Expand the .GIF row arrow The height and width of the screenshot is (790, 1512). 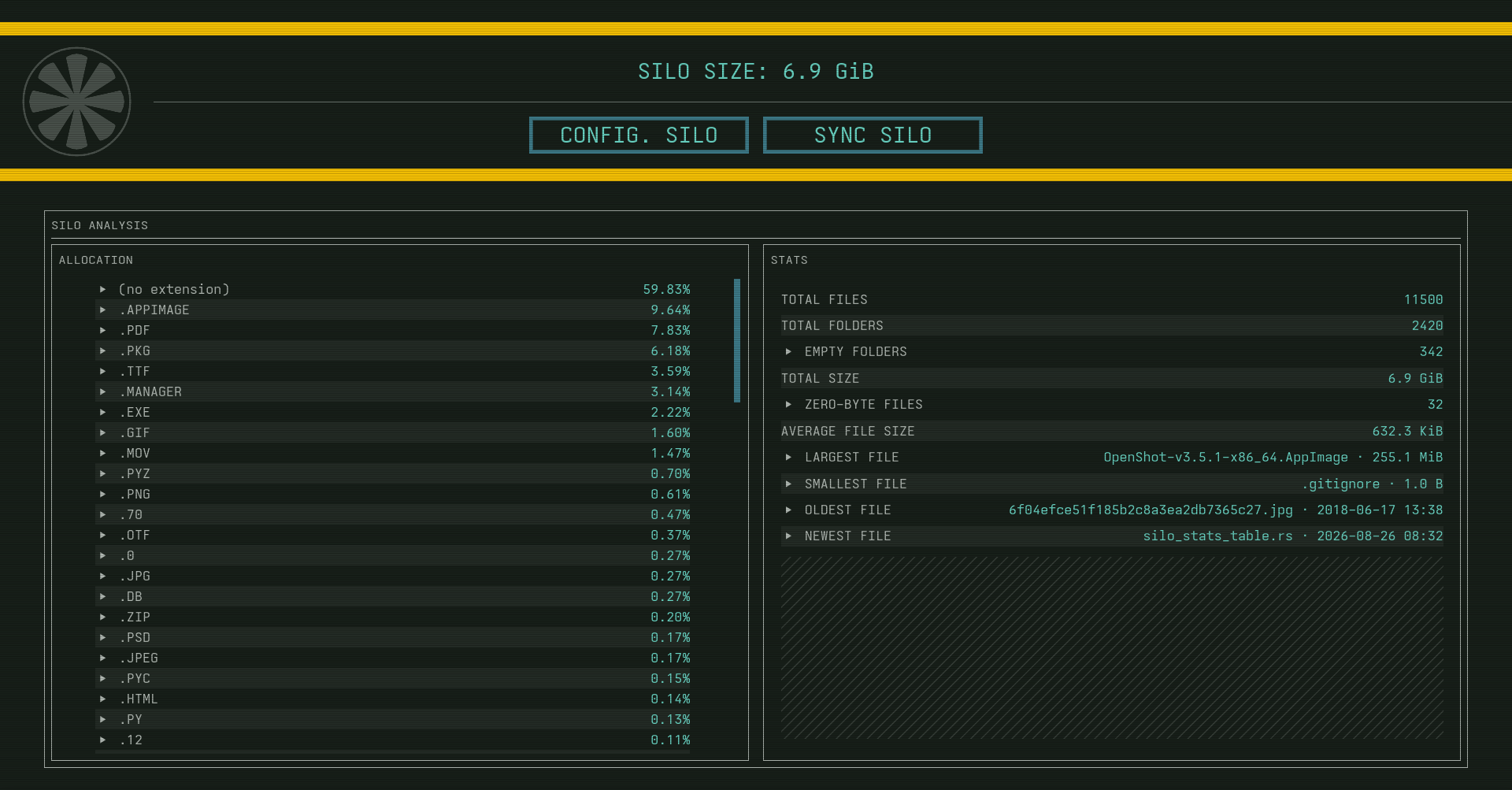click(103, 432)
